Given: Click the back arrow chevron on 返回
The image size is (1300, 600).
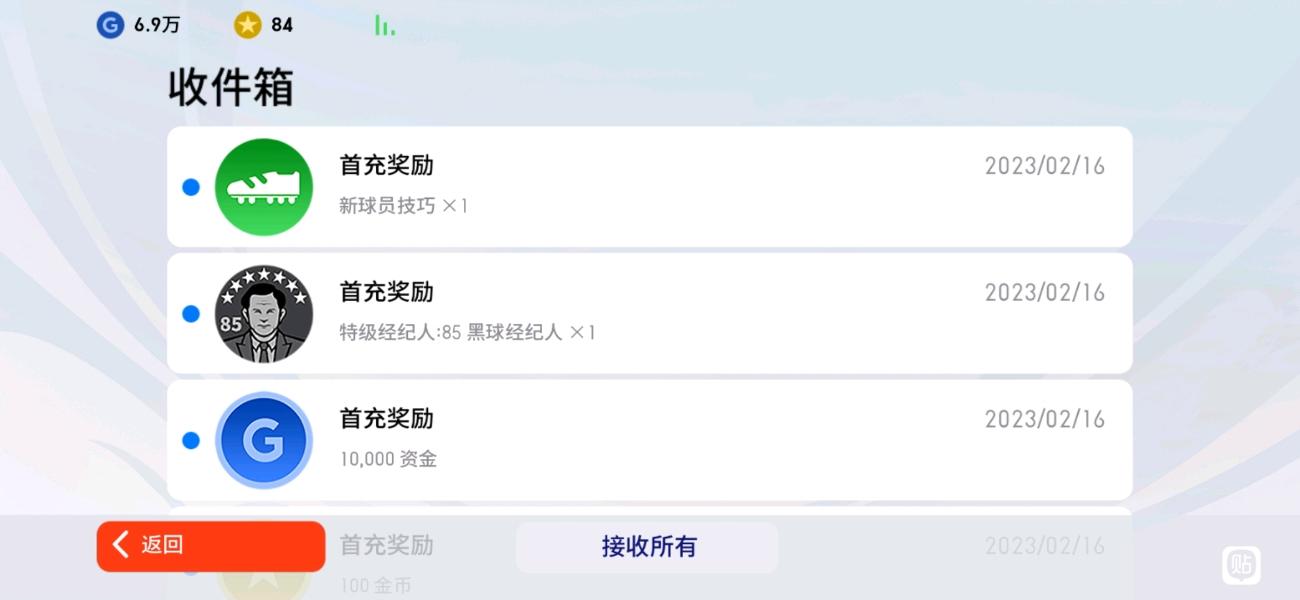Looking at the screenshot, I should pos(121,545).
